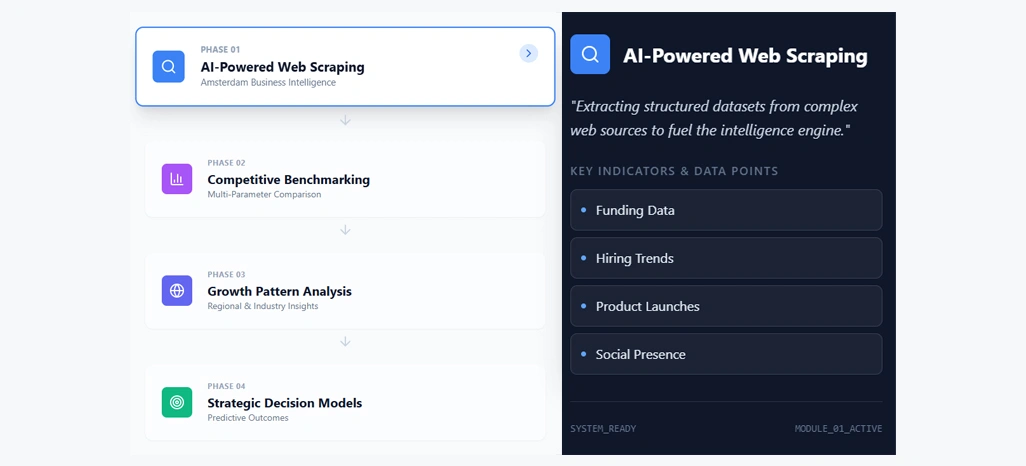Click the Hiring Trends indicator
Image resolution: width=1026 pixels, height=466 pixels.
pyautogui.click(x=635, y=259)
